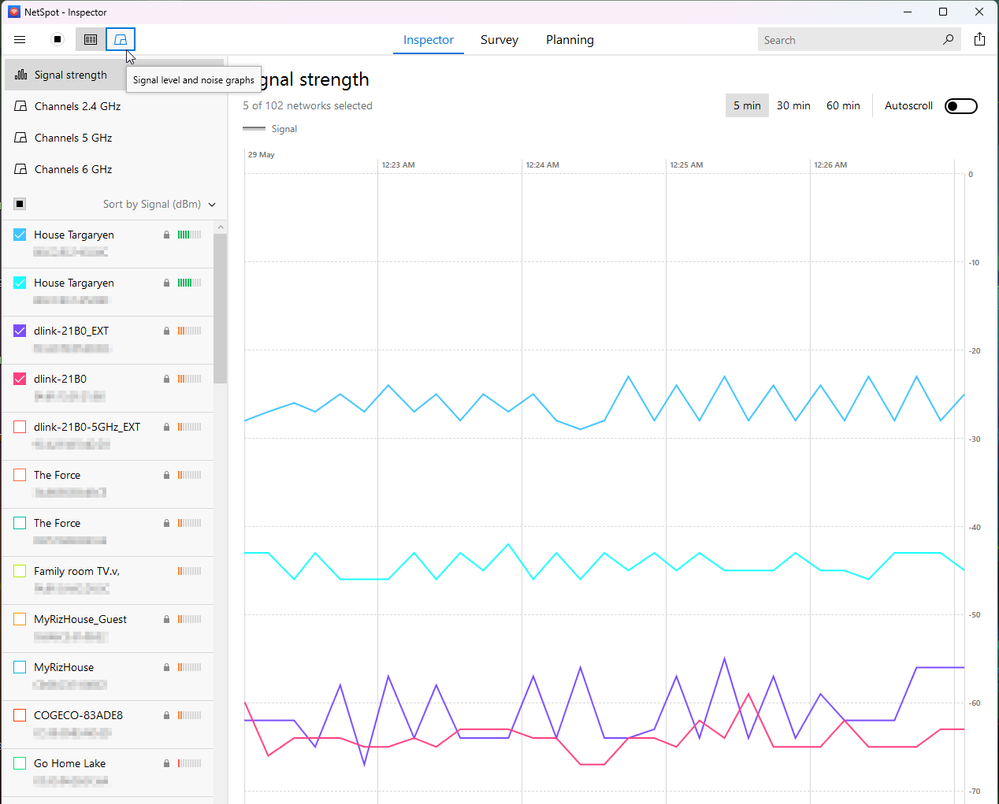Viewport: 999px width, 804px height.
Task: Select the signal and noise graphs icon
Action: [121, 40]
